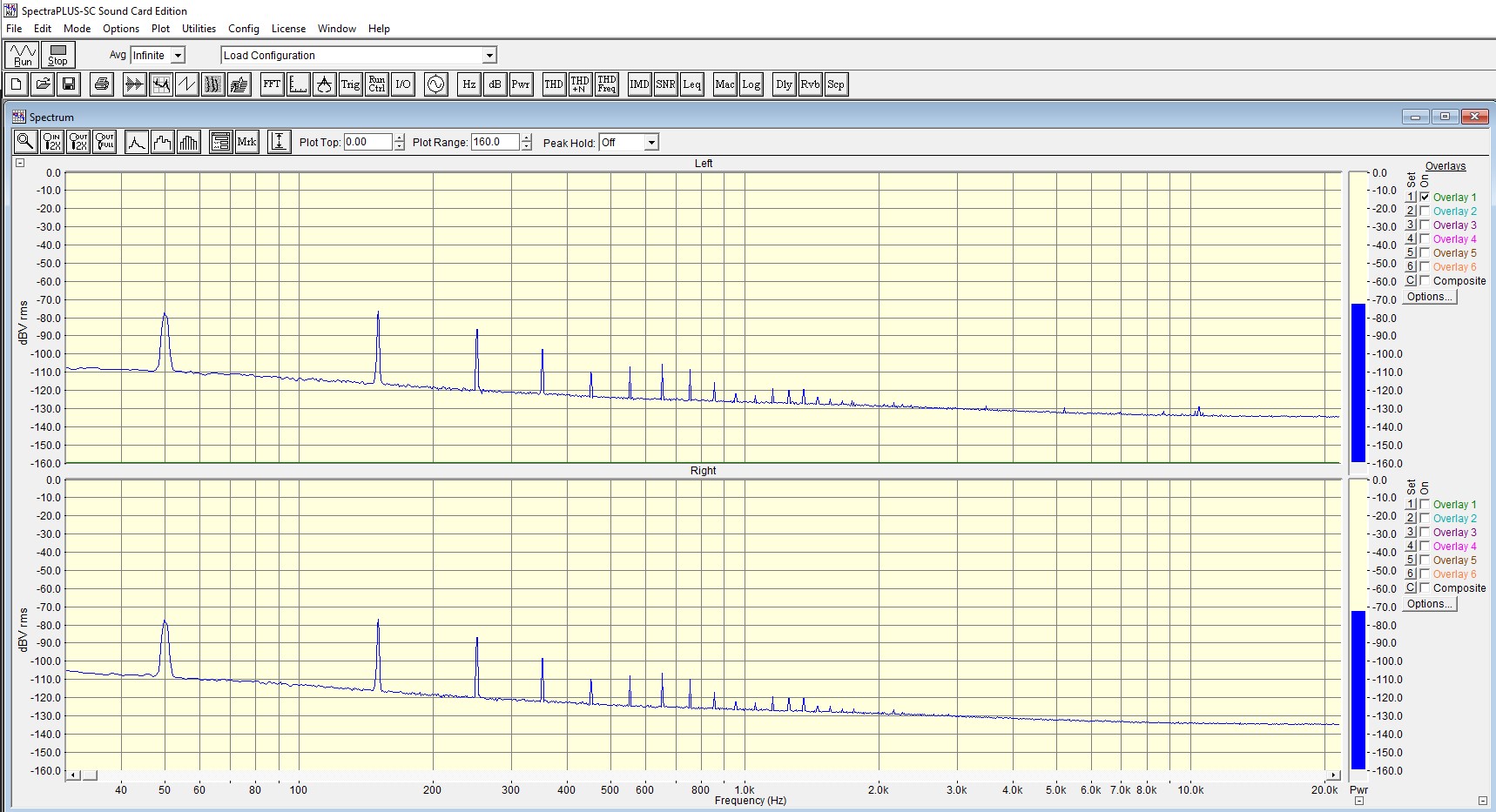This screenshot has height=812, width=1496.
Task: Open FFT settings button
Action: click(272, 84)
